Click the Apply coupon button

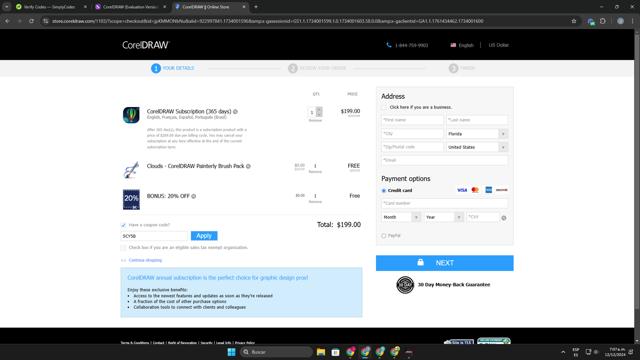[x=204, y=236]
